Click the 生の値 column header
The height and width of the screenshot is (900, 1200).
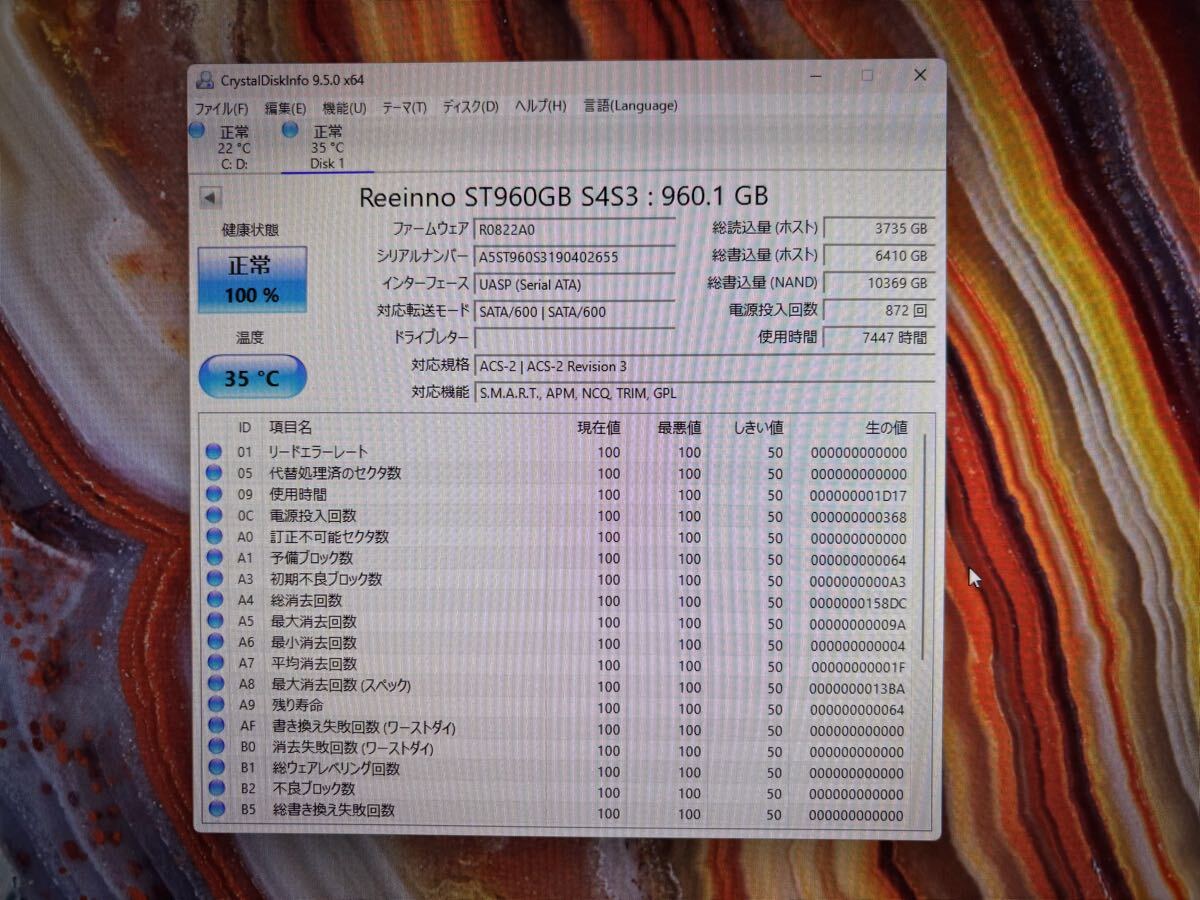tap(885, 427)
